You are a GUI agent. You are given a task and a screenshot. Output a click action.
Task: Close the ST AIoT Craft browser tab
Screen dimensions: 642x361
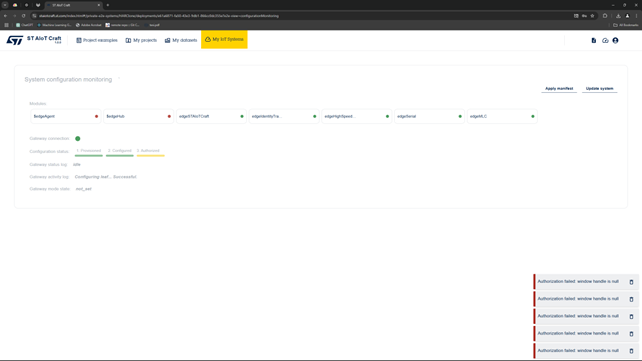[99, 5]
